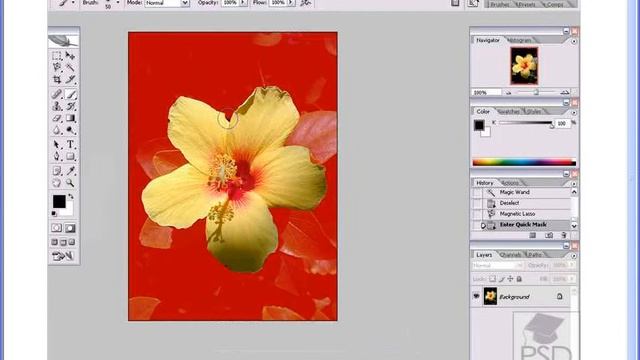Image resolution: width=640 pixels, height=360 pixels.
Task: Select the Eyedropper tool
Action: tap(70, 171)
